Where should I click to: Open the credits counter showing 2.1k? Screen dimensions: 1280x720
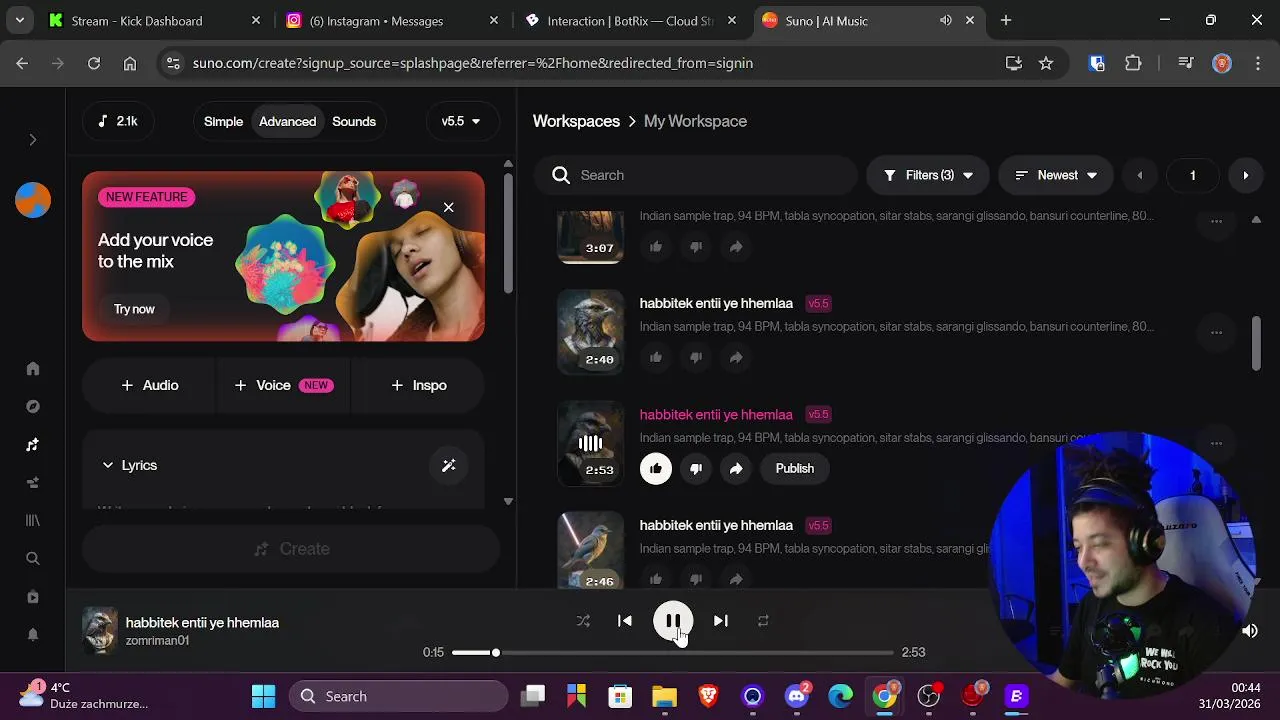[x=117, y=121]
